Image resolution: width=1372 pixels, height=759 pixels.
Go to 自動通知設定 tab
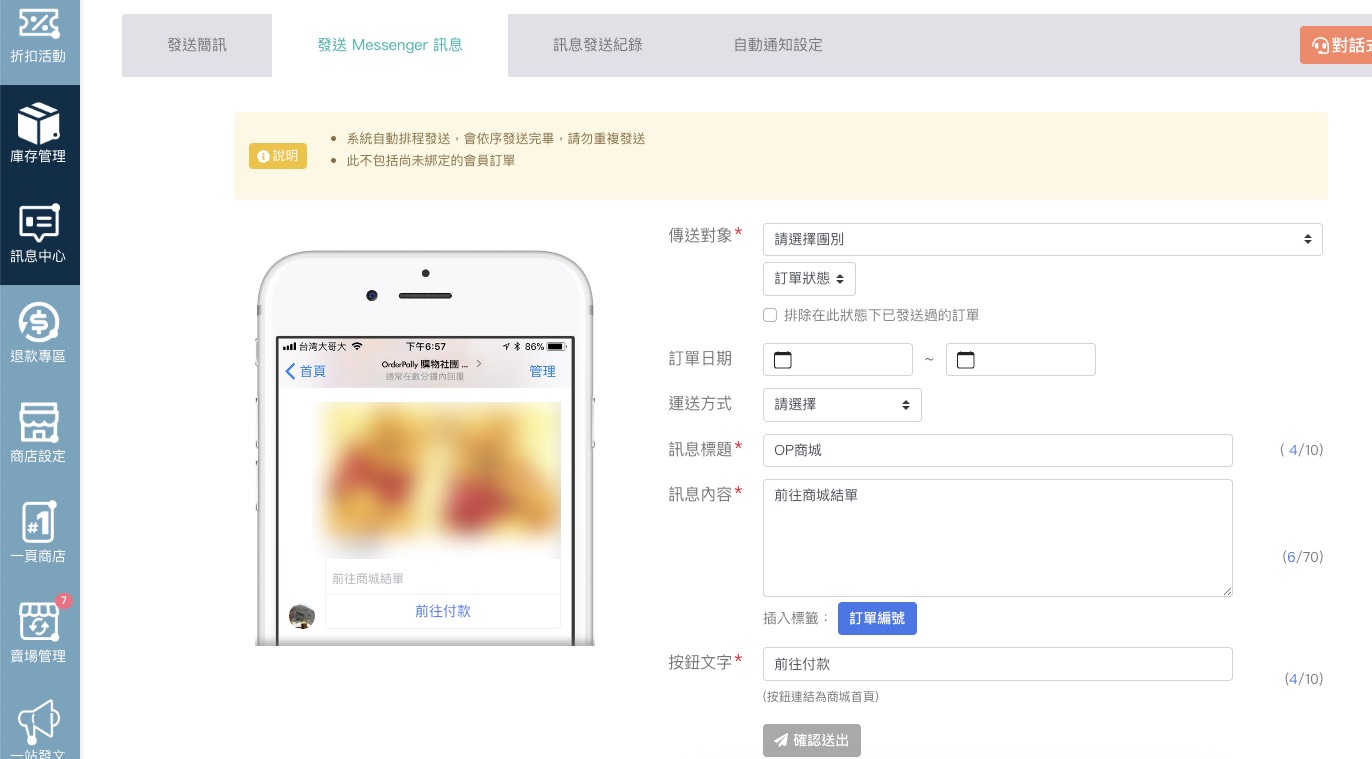pos(778,45)
